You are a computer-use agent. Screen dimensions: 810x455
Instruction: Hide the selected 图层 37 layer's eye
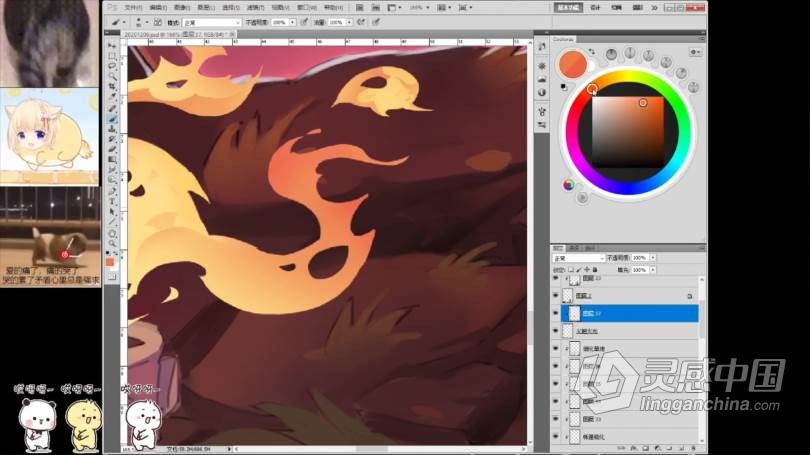pyautogui.click(x=556, y=313)
